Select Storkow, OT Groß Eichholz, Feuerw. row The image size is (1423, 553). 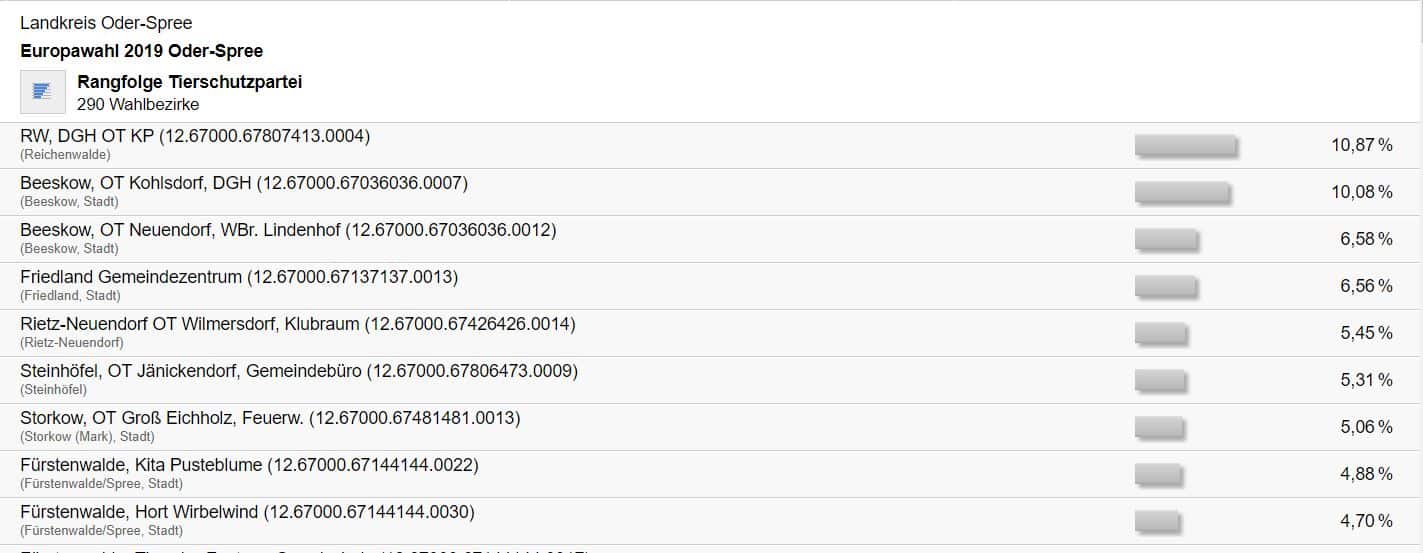270,419
